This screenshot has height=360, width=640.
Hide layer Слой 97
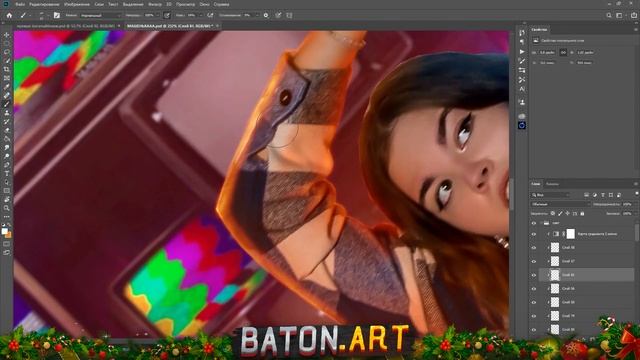[533, 261]
